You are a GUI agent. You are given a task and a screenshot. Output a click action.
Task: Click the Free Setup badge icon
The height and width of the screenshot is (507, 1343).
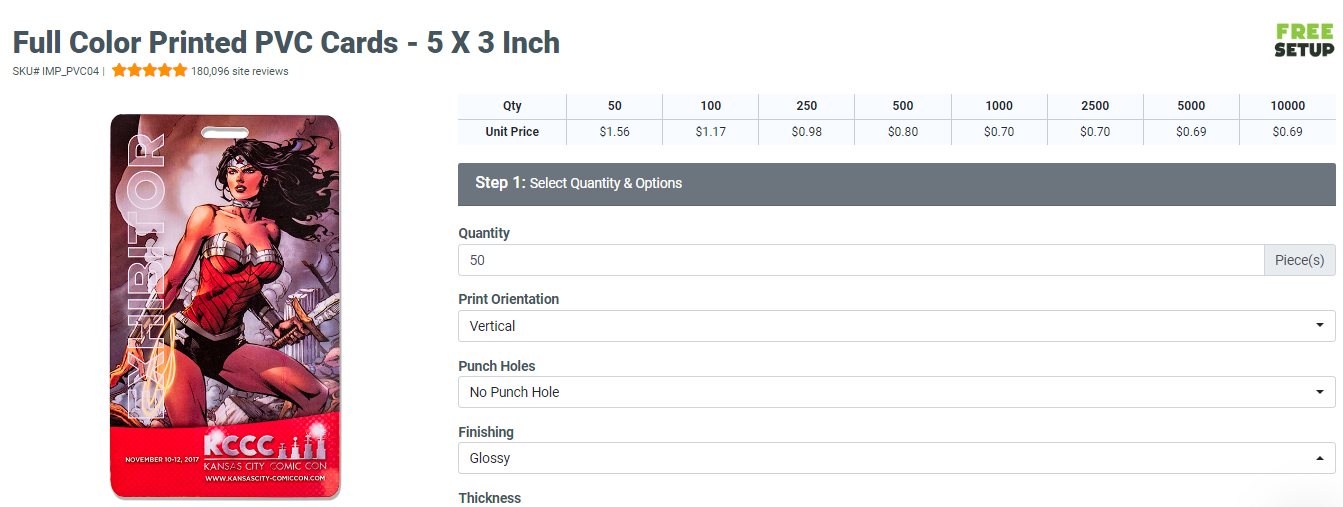1304,40
